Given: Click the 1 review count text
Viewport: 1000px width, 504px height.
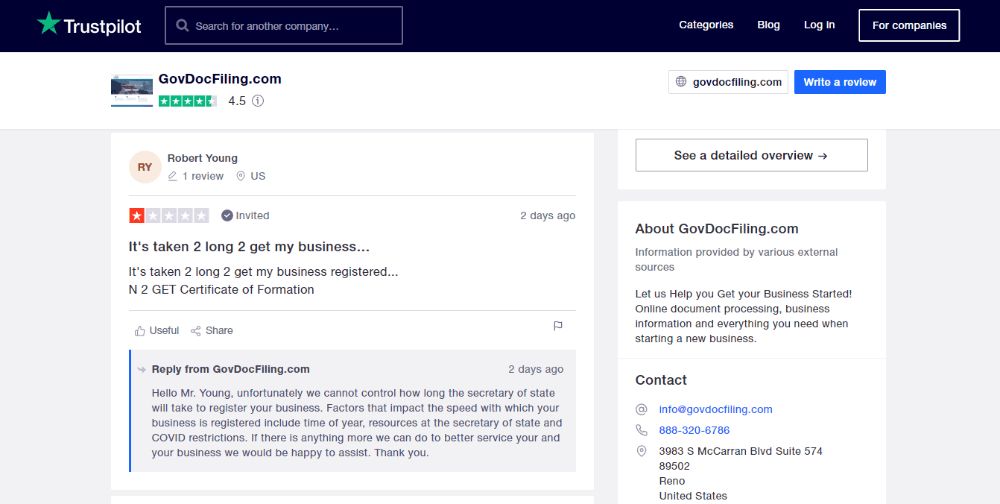Looking at the screenshot, I should (203, 176).
